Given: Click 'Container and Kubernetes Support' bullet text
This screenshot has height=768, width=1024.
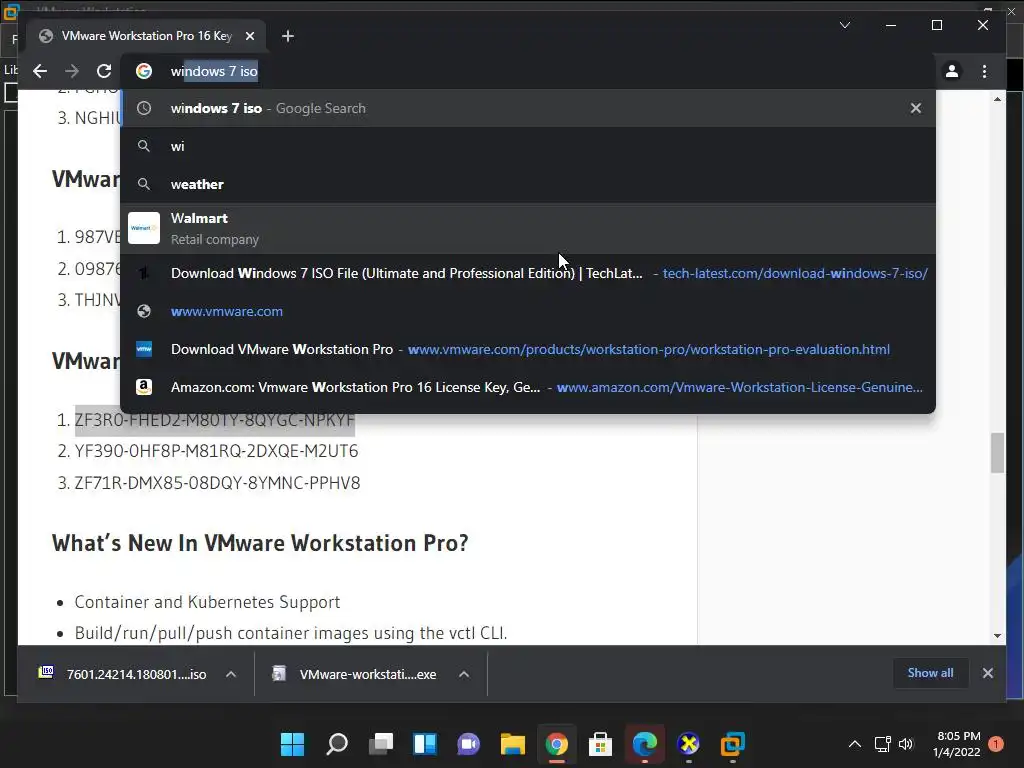Looking at the screenshot, I should [x=207, y=602].
